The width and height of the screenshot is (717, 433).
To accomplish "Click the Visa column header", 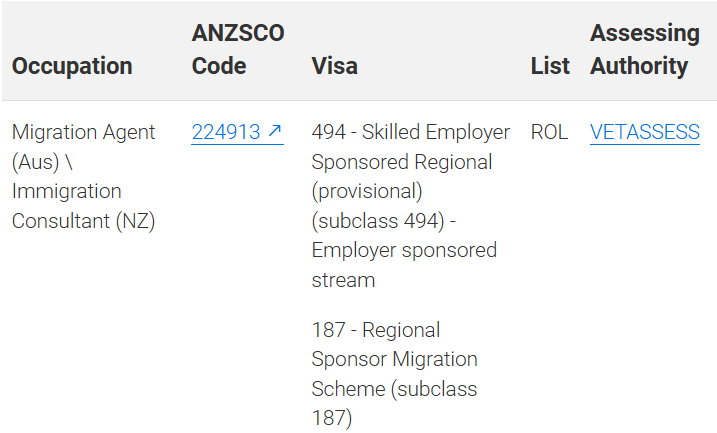I will pyautogui.click(x=335, y=66).
